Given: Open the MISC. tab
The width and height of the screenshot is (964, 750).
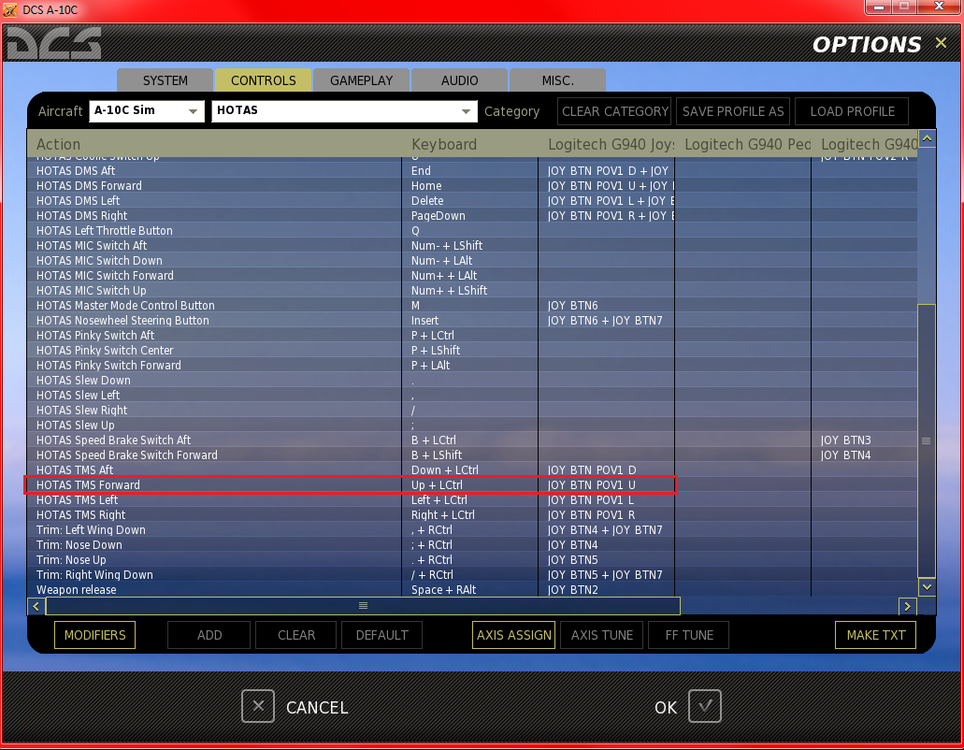Looking at the screenshot, I should pos(558,81).
